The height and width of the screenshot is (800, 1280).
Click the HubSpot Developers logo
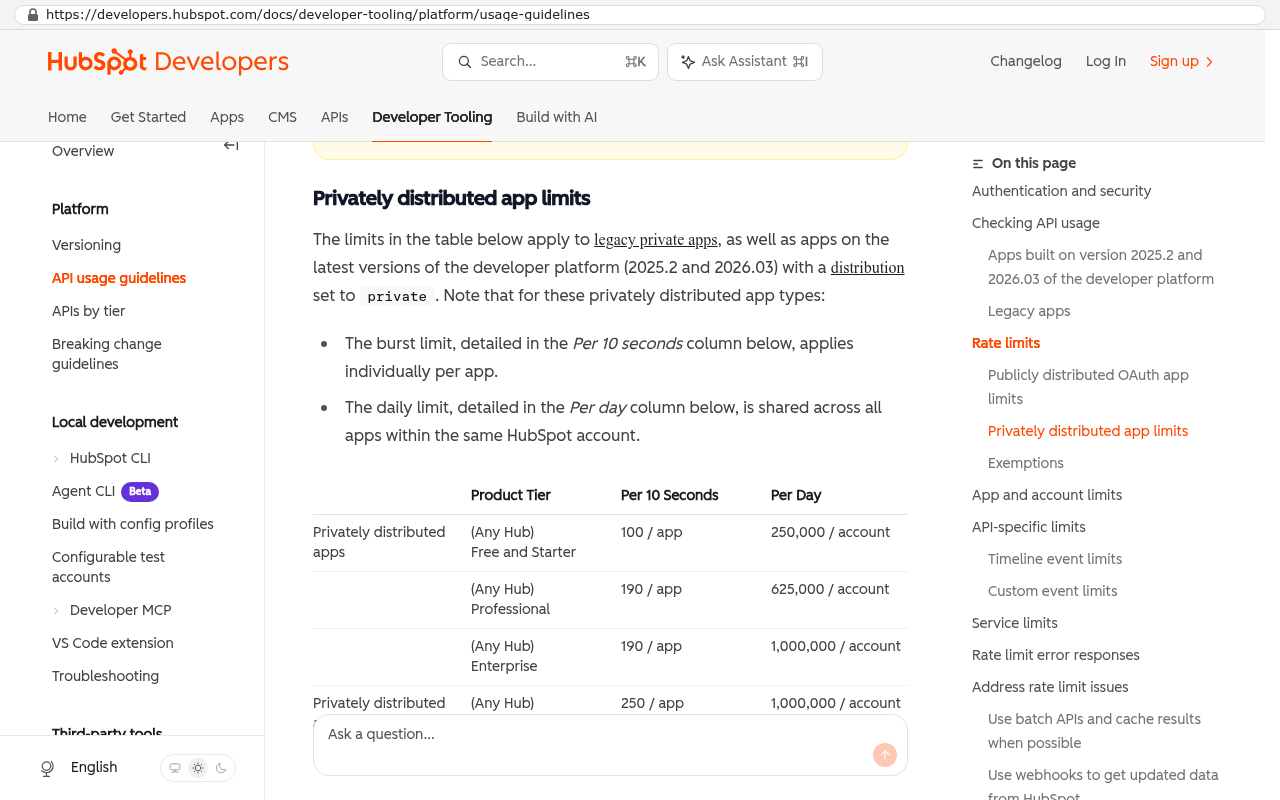168,62
